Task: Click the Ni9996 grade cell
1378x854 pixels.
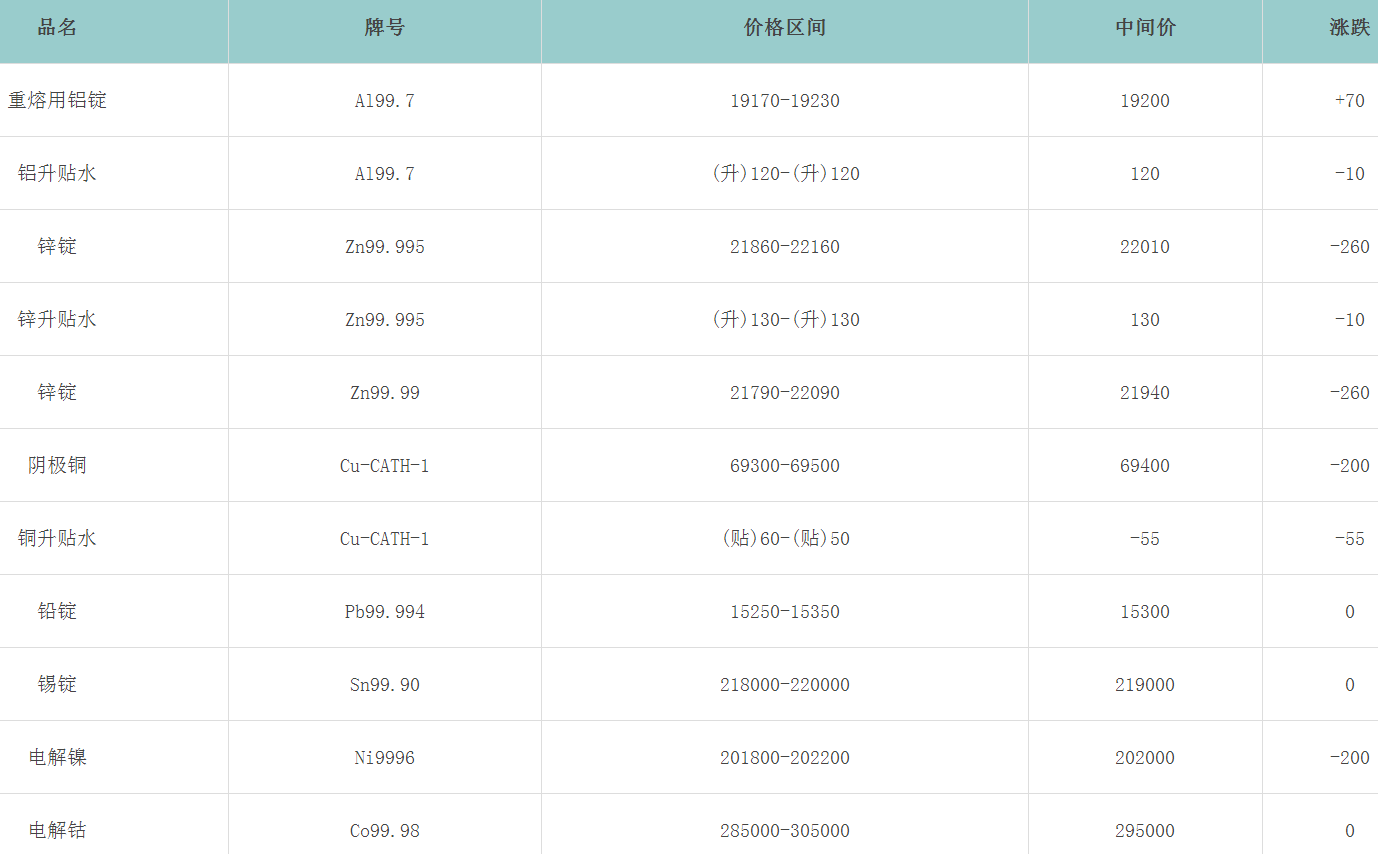Action: tap(384, 758)
